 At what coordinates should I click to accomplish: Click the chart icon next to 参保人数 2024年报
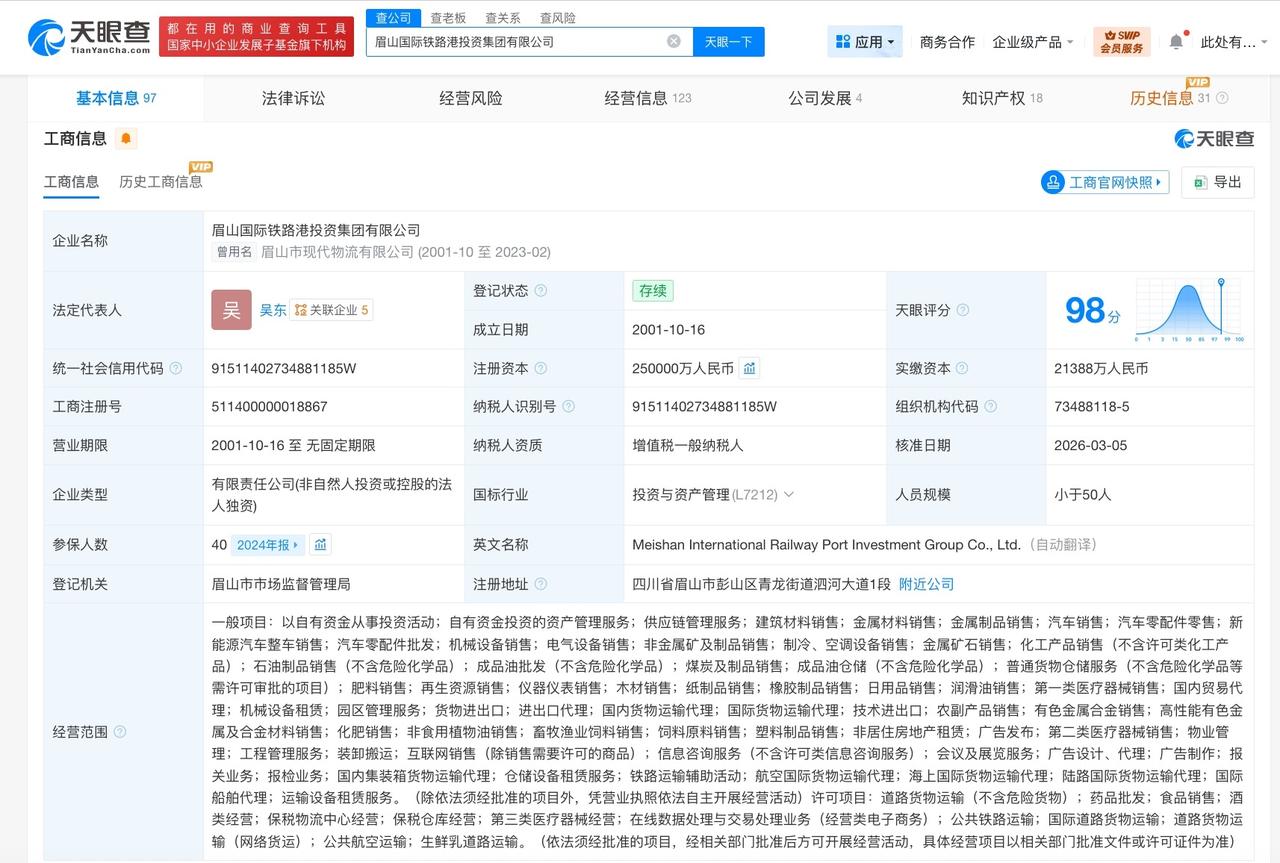click(x=320, y=545)
